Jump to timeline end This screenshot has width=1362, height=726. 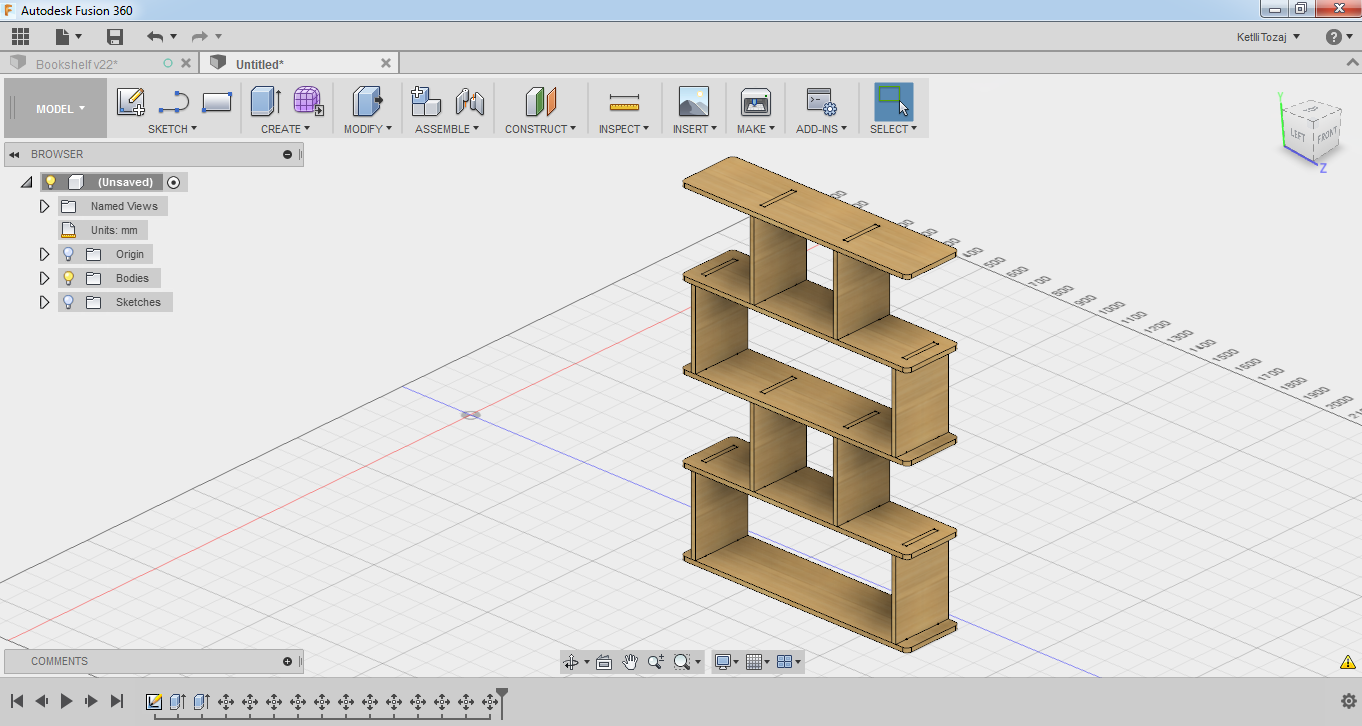pos(116,701)
